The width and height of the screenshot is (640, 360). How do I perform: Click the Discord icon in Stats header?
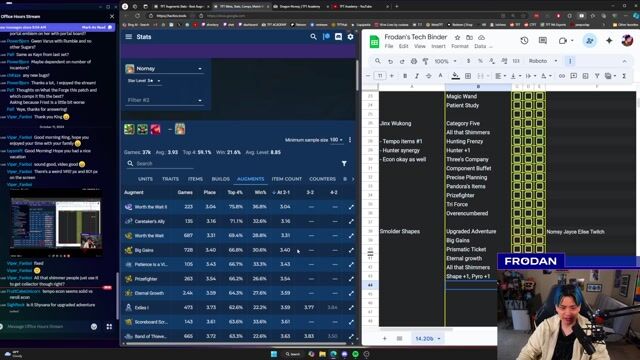338,37
